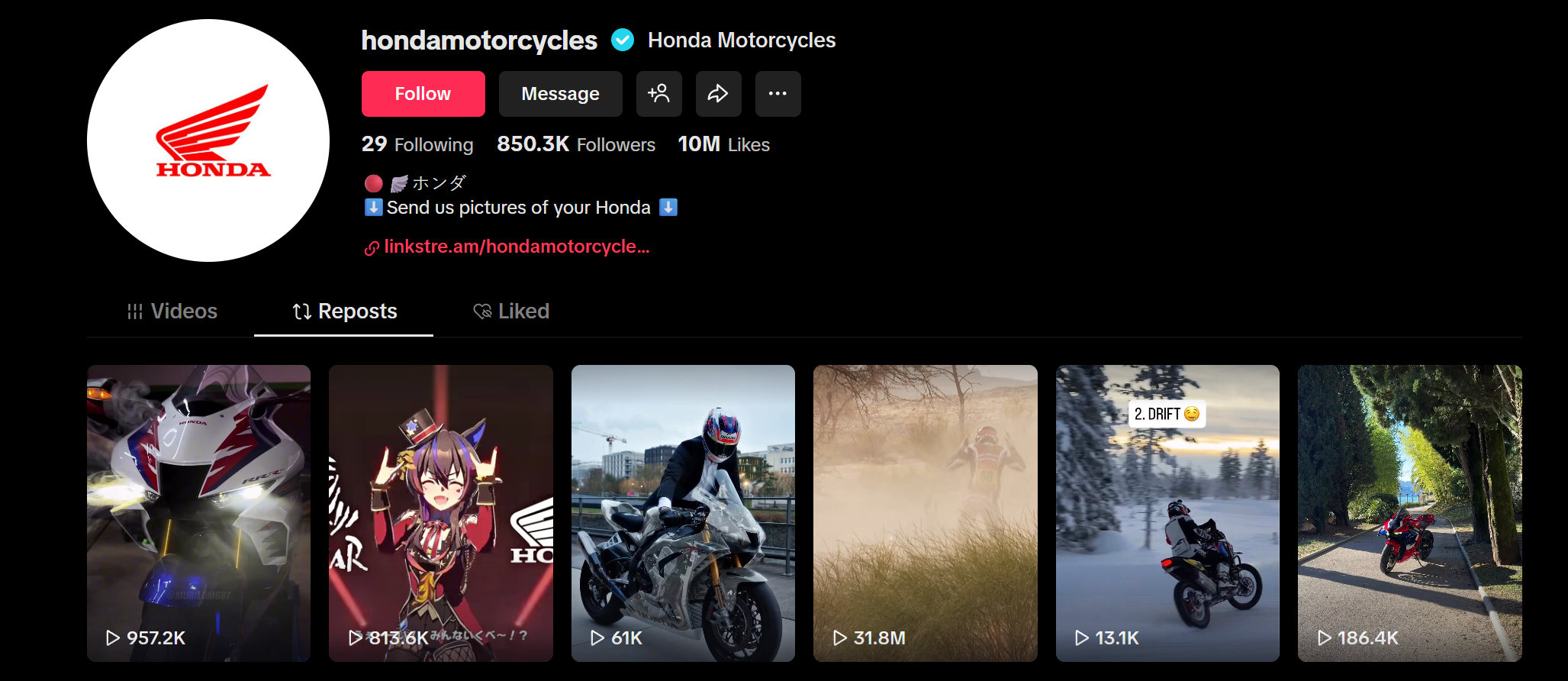
Task: Click the Message button
Action: (x=560, y=94)
